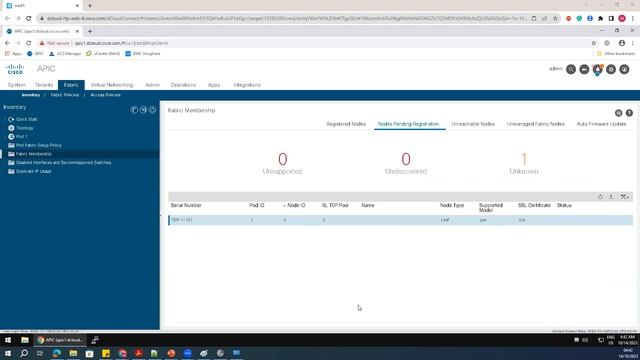The height and width of the screenshot is (360, 640).
Task: Open the search icon in the bottom taskbar
Action: click(24, 353)
